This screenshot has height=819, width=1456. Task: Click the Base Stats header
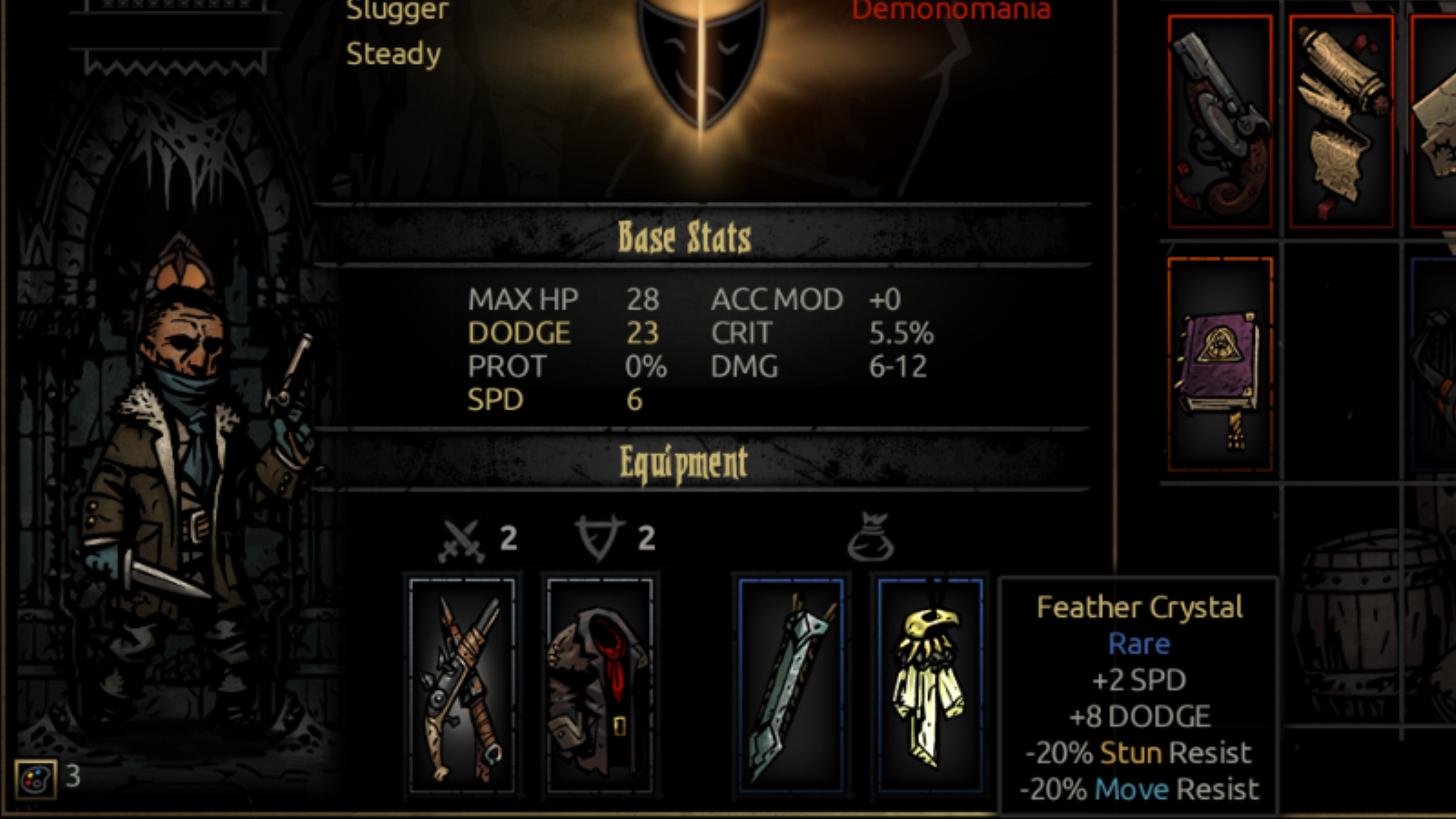pyautogui.click(x=684, y=238)
